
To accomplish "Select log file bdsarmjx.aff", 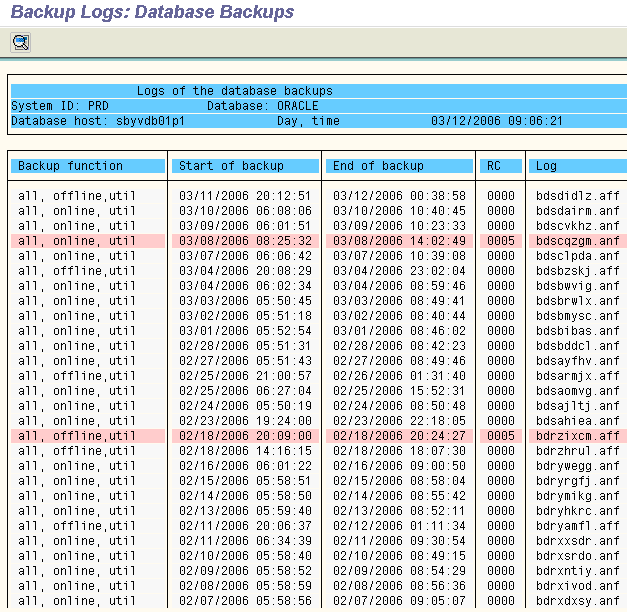I will (577, 376).
